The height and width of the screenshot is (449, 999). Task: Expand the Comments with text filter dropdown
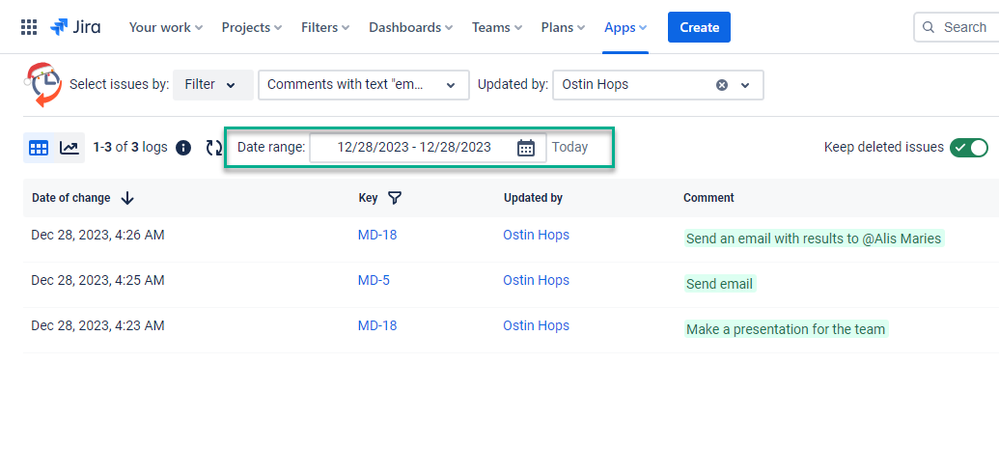tap(364, 85)
